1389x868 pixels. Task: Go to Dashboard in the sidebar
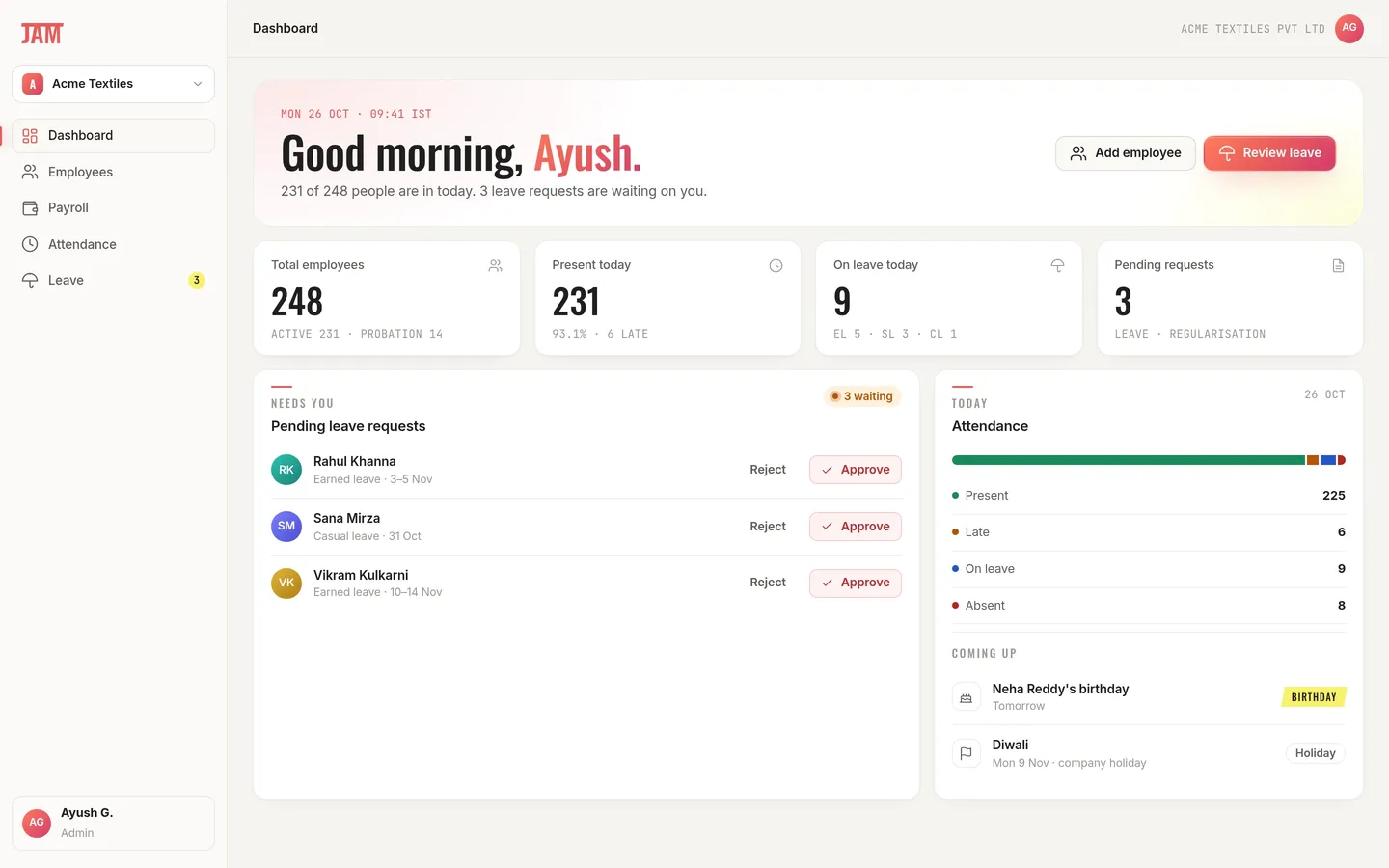(113, 136)
